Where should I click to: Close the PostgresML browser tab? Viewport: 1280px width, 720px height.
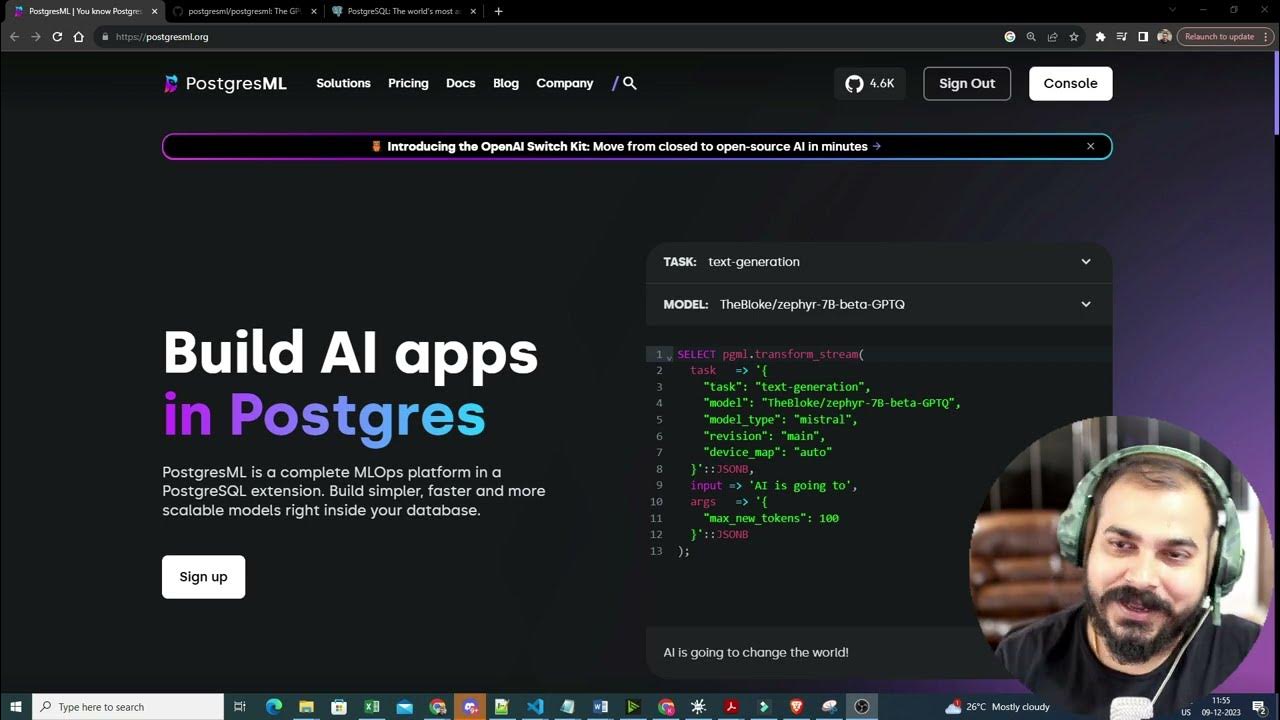point(154,11)
